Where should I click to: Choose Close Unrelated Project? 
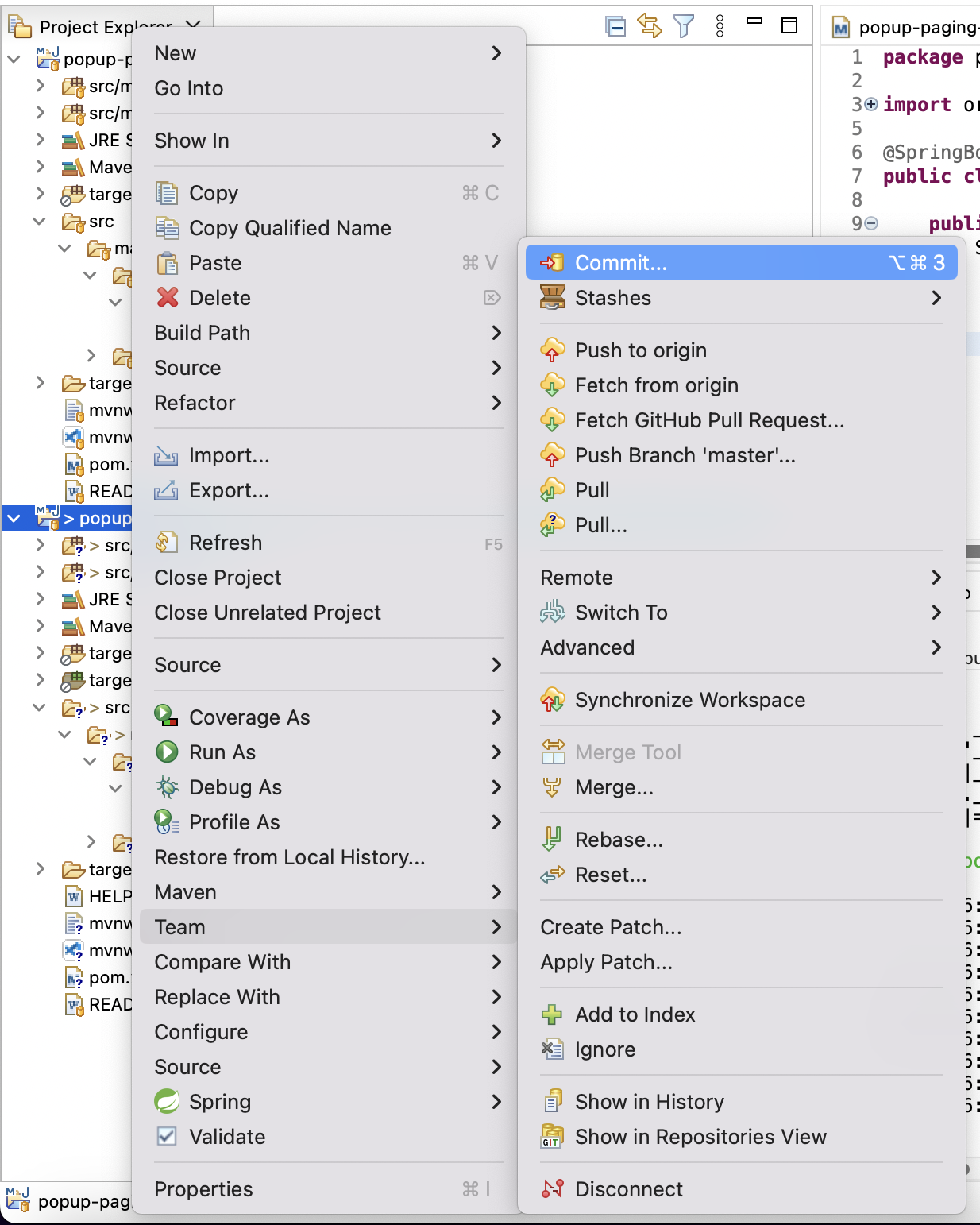click(328, 612)
